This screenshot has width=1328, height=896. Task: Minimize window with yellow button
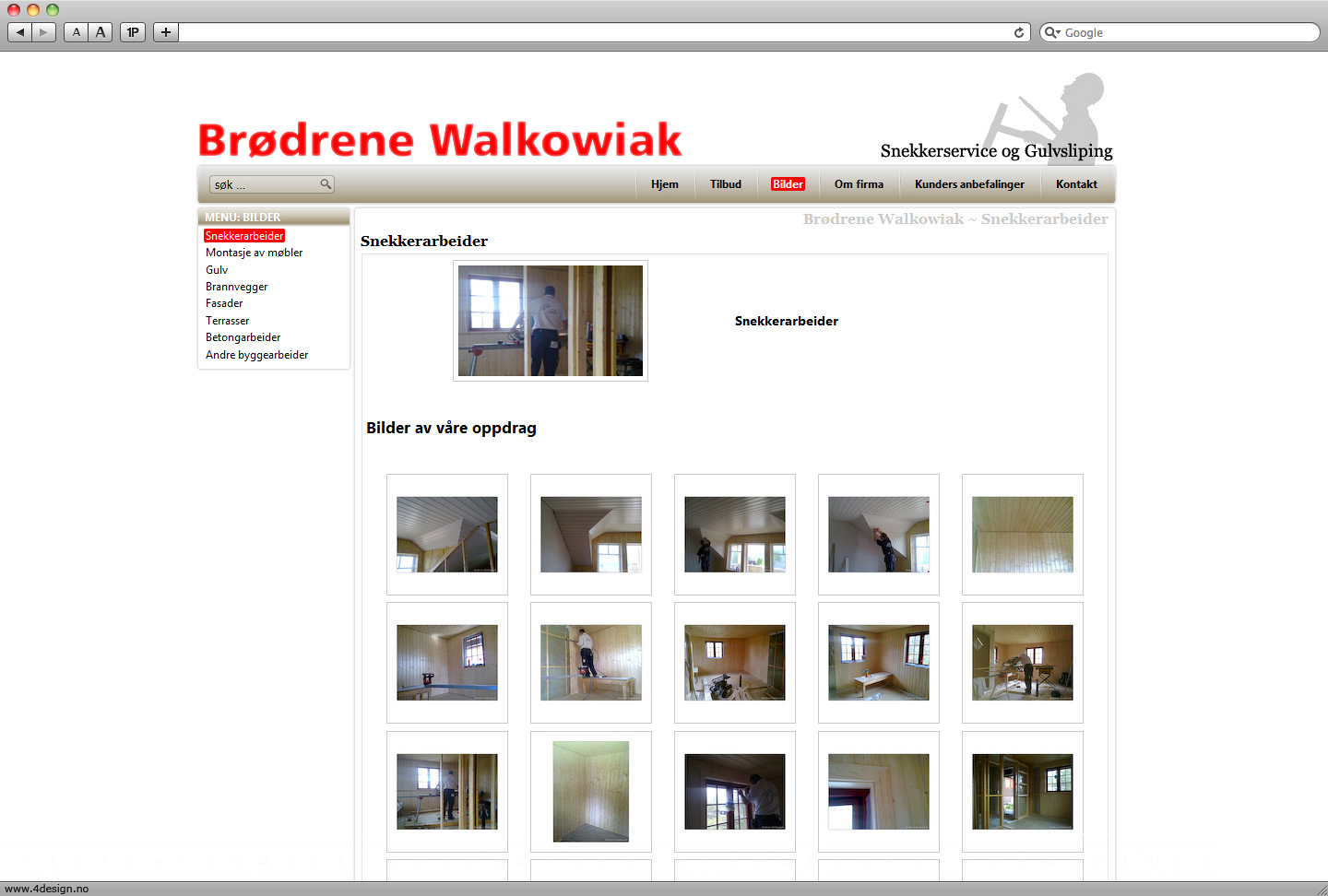[x=33, y=9]
